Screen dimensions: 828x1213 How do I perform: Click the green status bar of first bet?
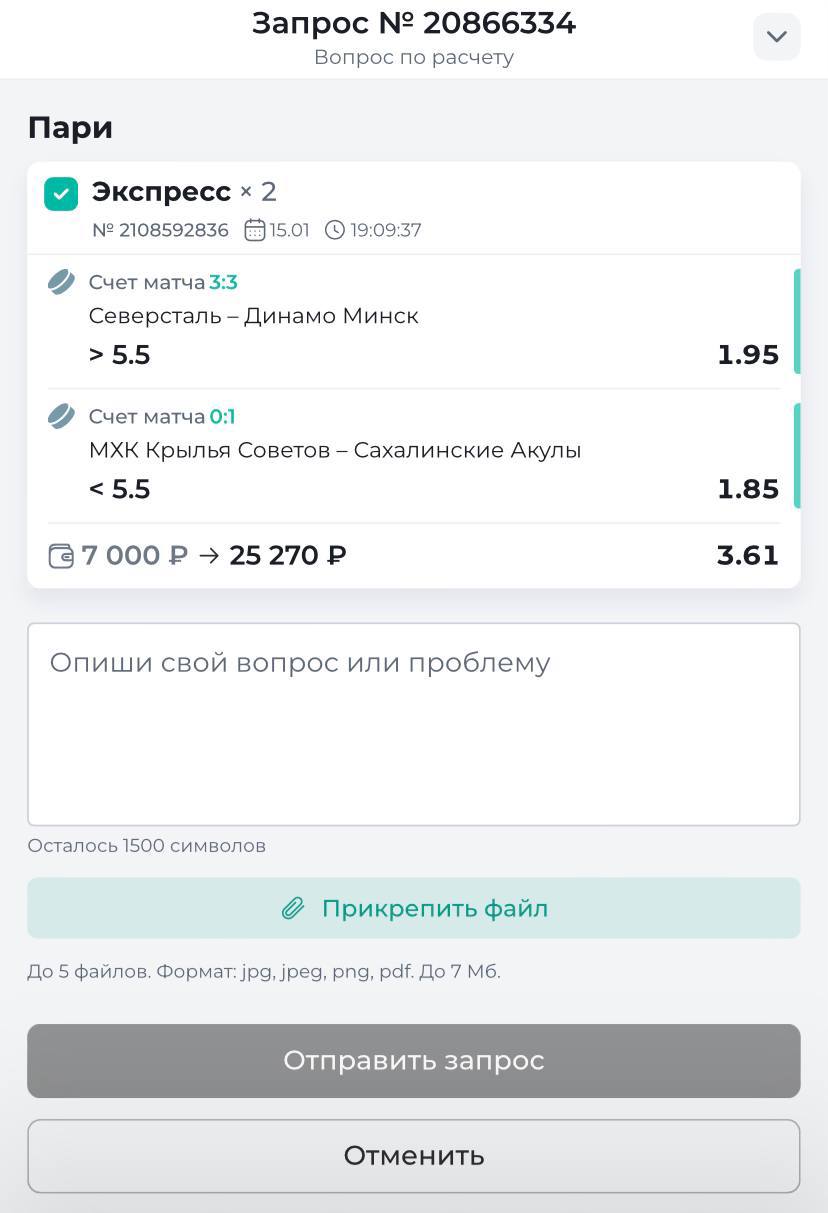(x=797, y=321)
